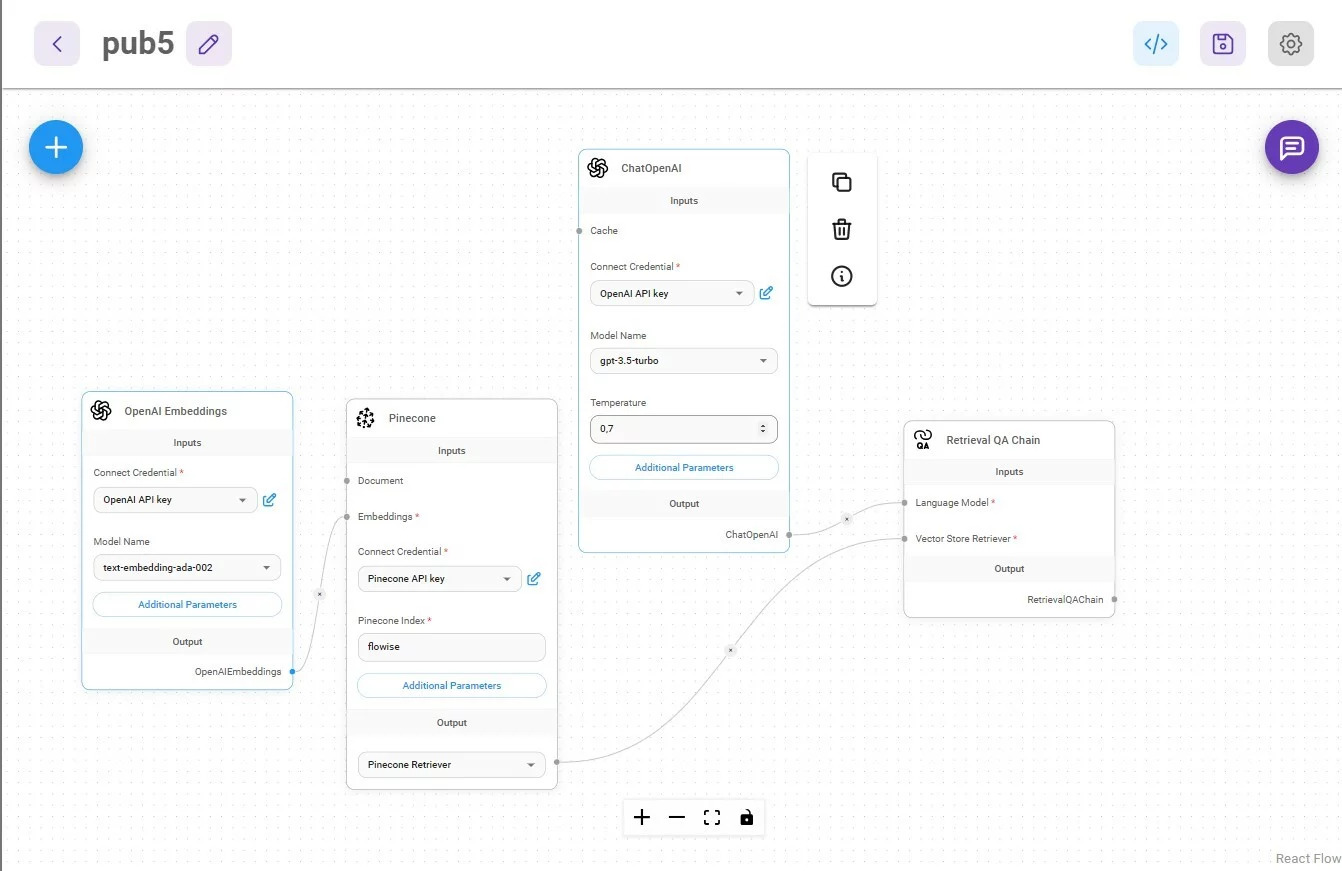
Task: Edit OpenAI Embeddings credential pencil icon
Action: coord(269,499)
